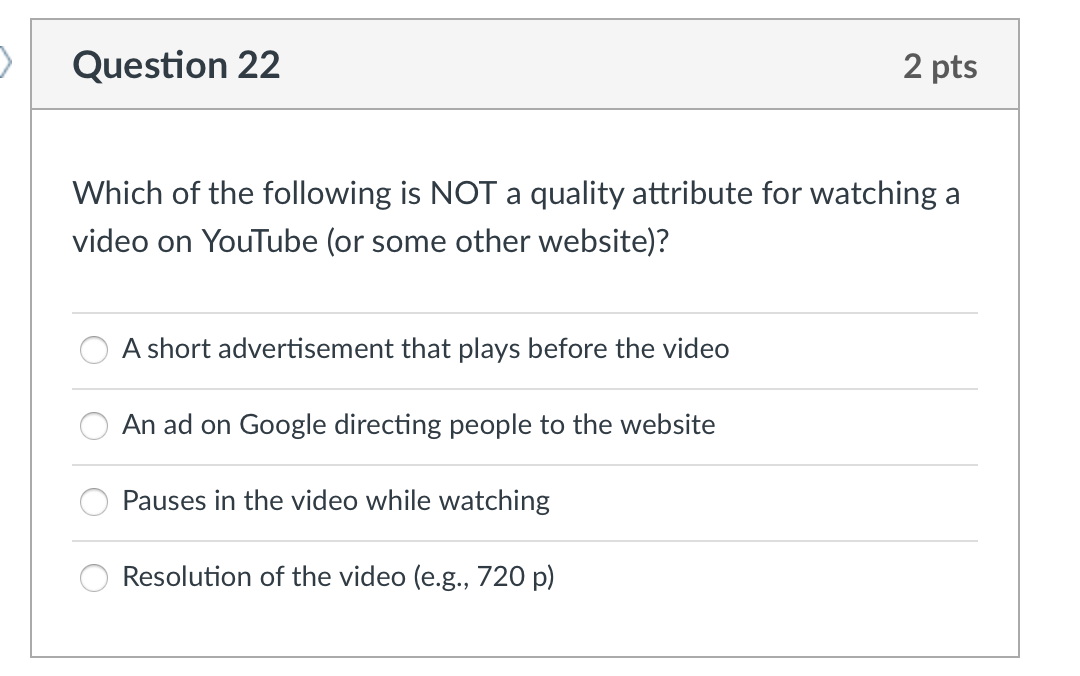
Task: Click the answer mentioning 720 p resolution
Action: pos(337,577)
